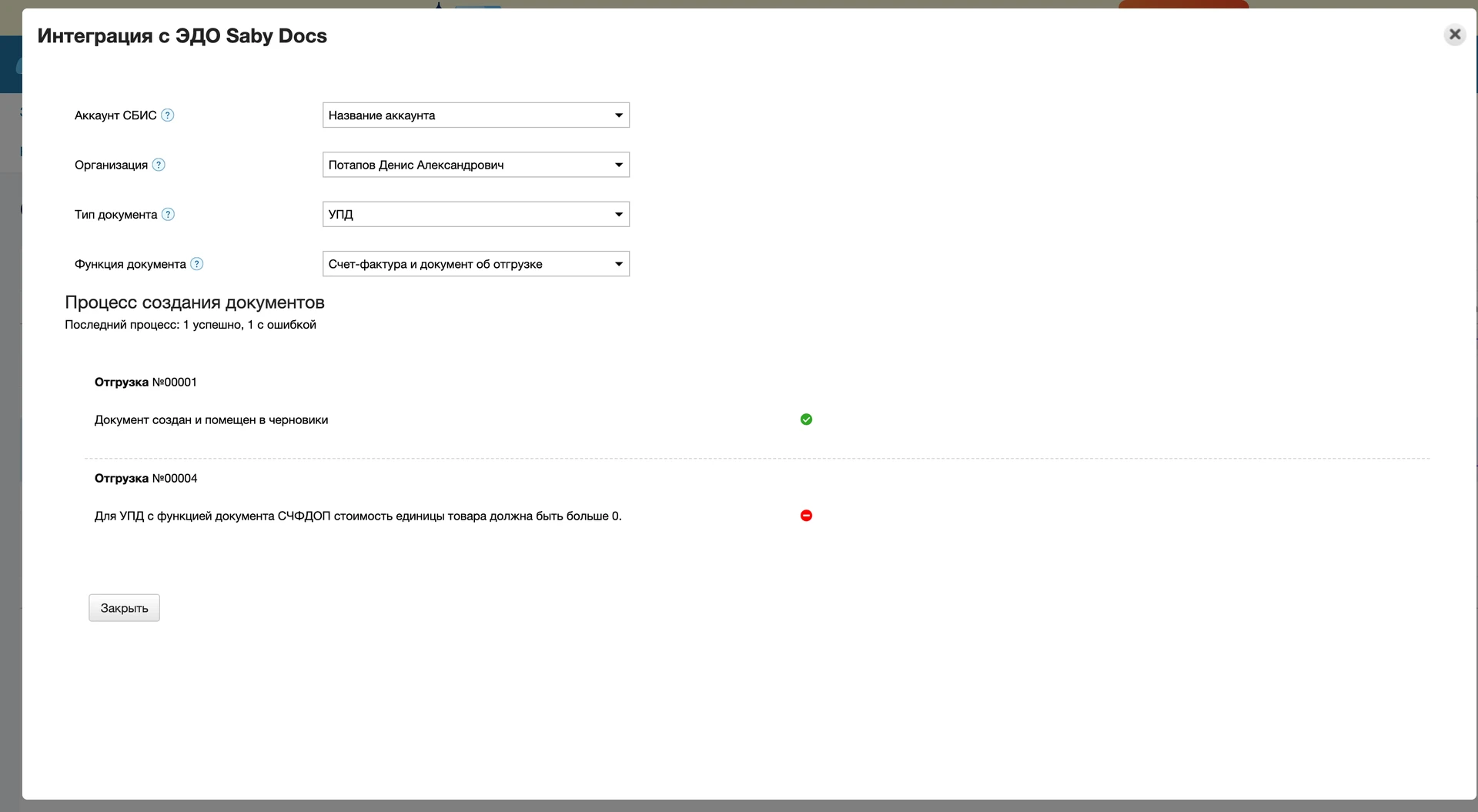Click the dialog title Интеграция с ЭДО

point(182,36)
